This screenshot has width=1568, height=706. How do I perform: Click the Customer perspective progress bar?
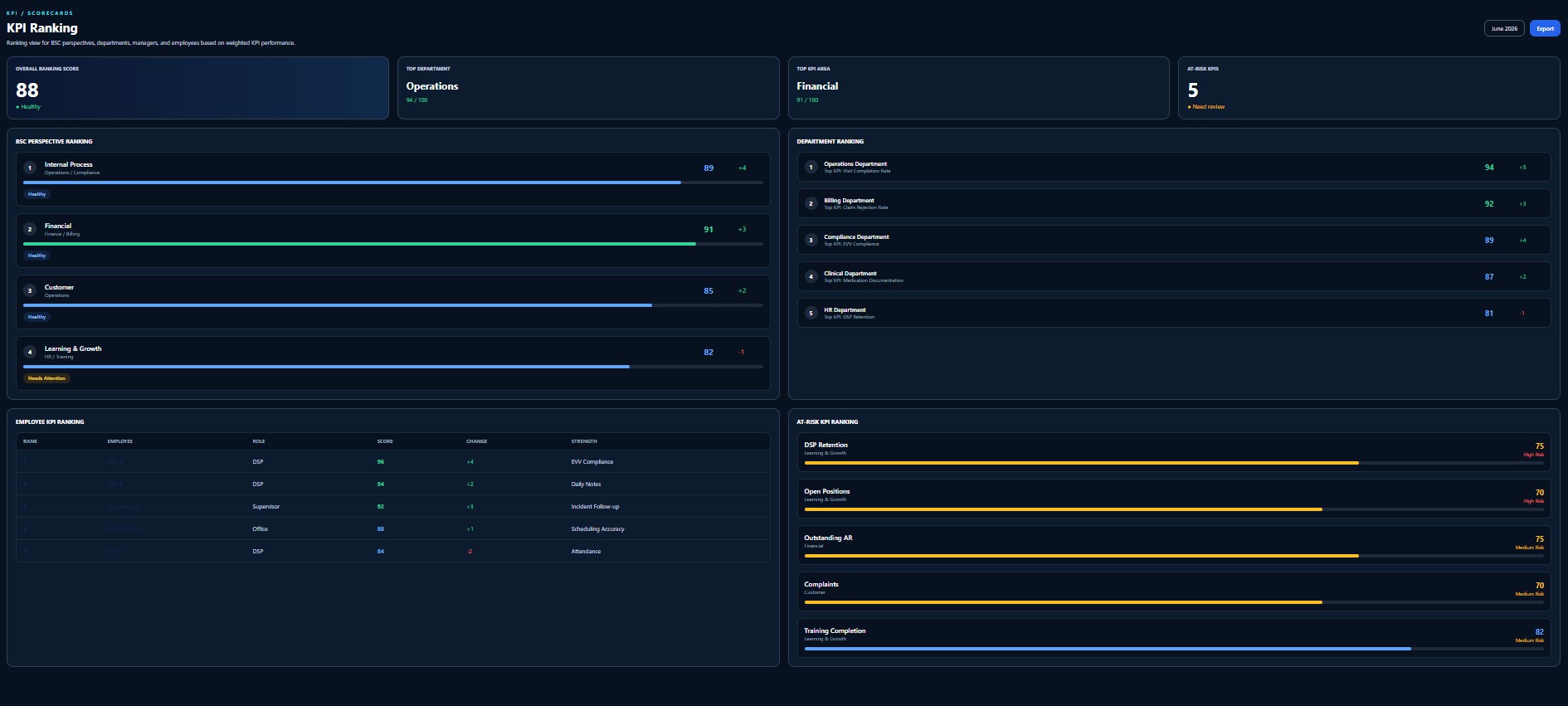pyautogui.click(x=393, y=305)
